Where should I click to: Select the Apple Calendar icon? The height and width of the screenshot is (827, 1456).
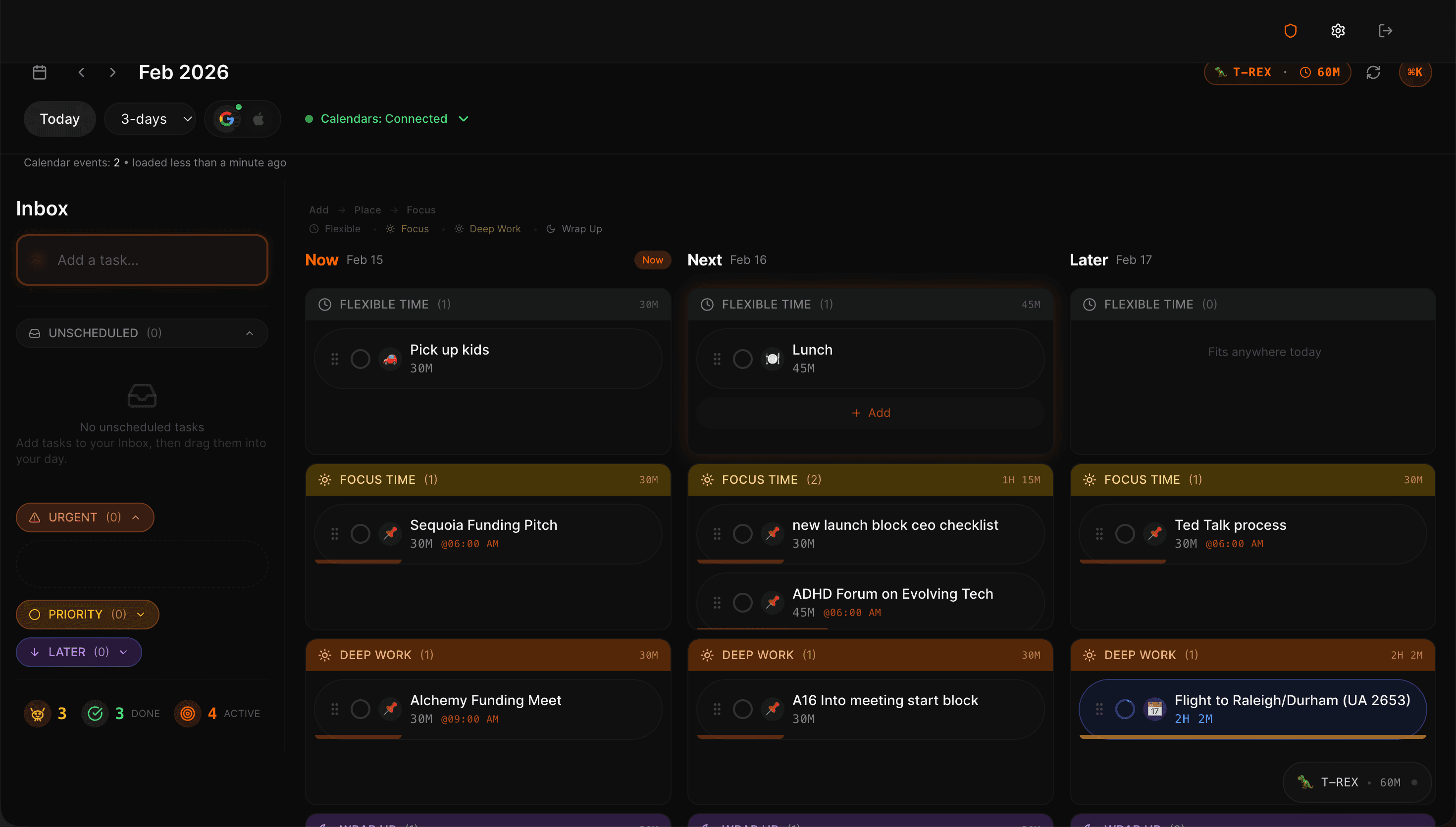tap(259, 118)
